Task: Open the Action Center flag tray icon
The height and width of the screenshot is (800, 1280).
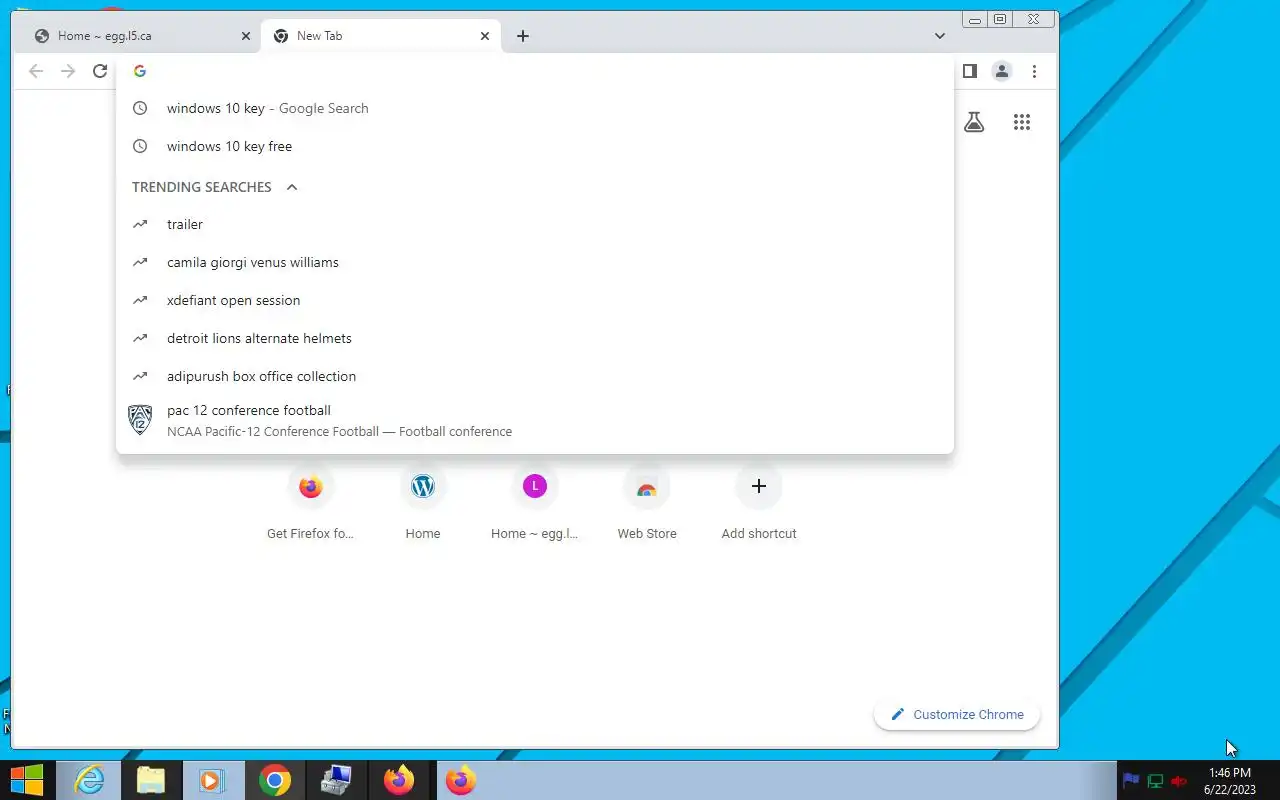Action: click(x=1131, y=781)
